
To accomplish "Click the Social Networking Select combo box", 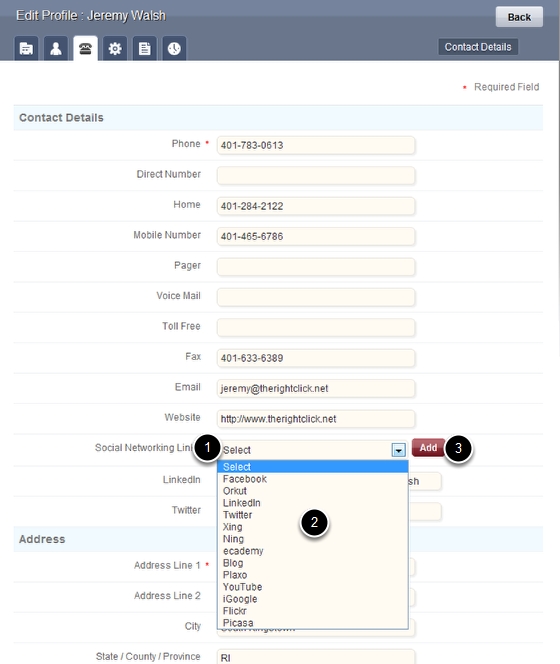I will point(313,450).
